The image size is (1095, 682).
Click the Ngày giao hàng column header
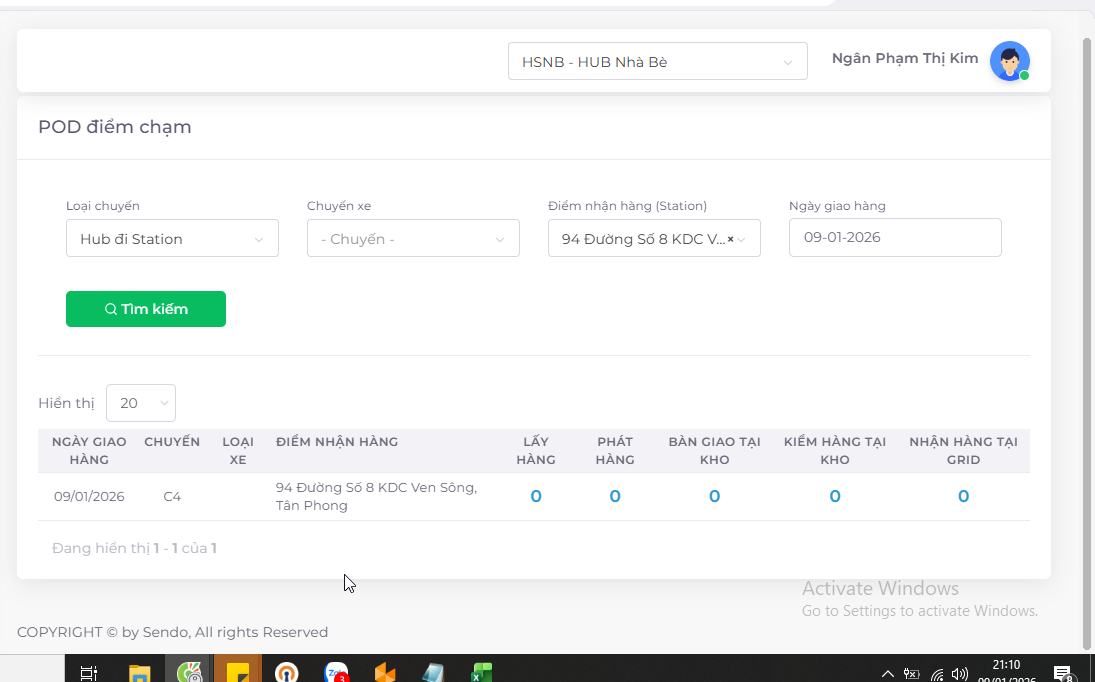click(89, 451)
